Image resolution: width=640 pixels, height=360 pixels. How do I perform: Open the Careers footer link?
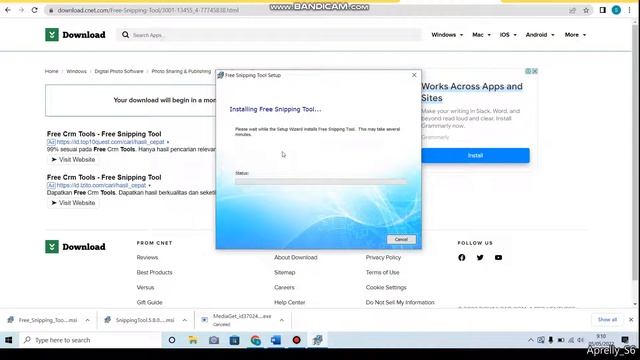pyautogui.click(x=284, y=288)
